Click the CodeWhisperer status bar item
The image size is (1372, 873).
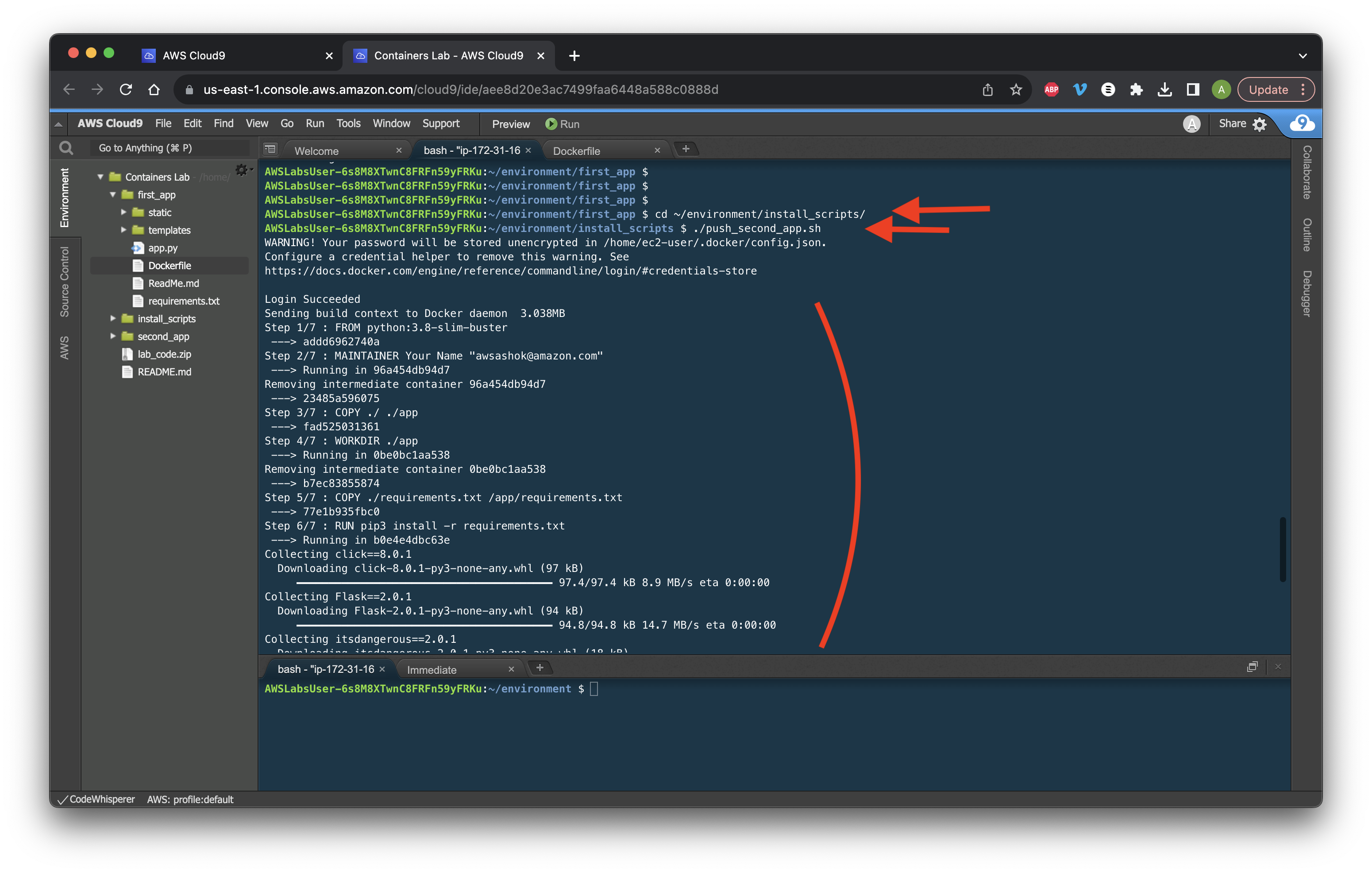(96, 799)
